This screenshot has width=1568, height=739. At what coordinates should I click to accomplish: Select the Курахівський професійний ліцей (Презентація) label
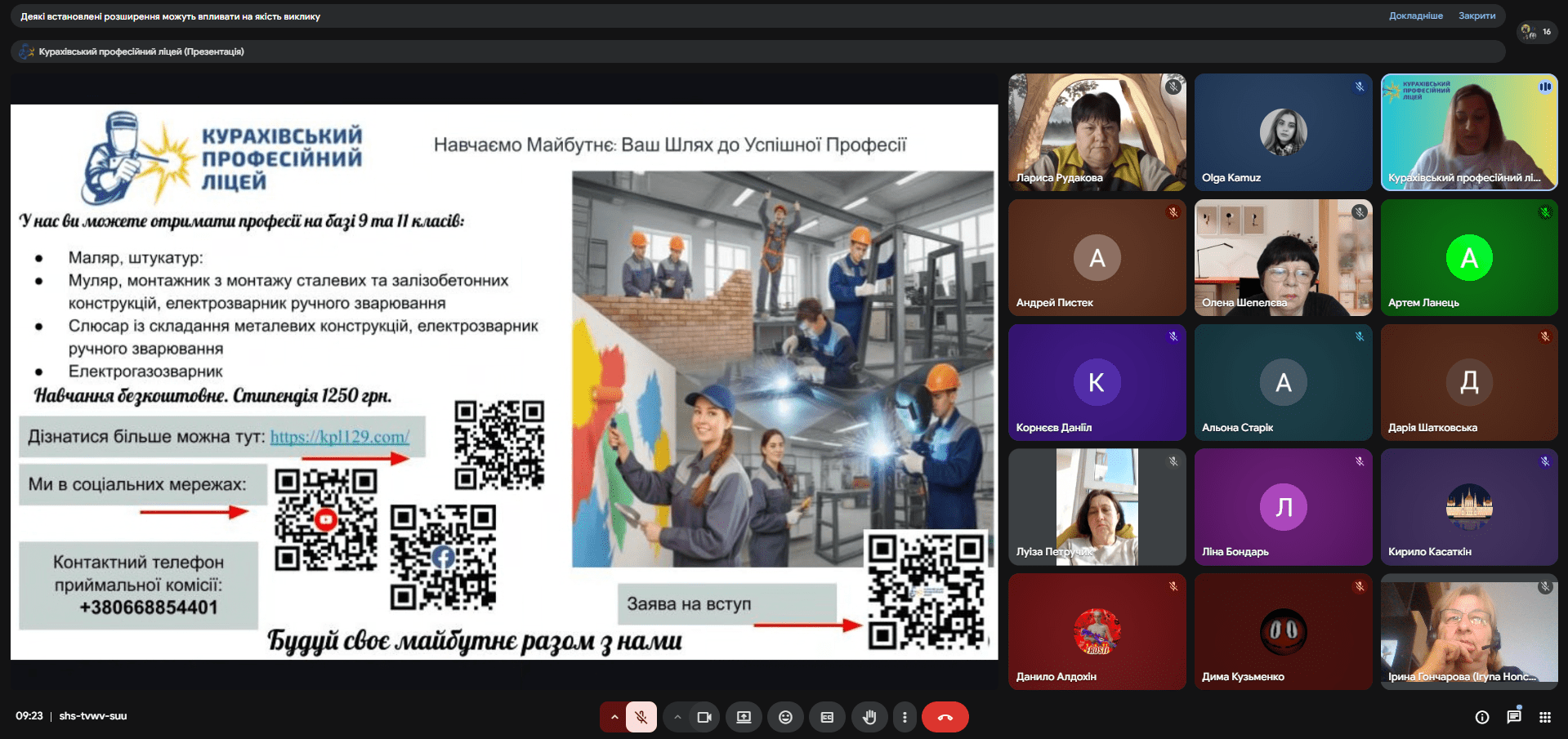coord(141,51)
